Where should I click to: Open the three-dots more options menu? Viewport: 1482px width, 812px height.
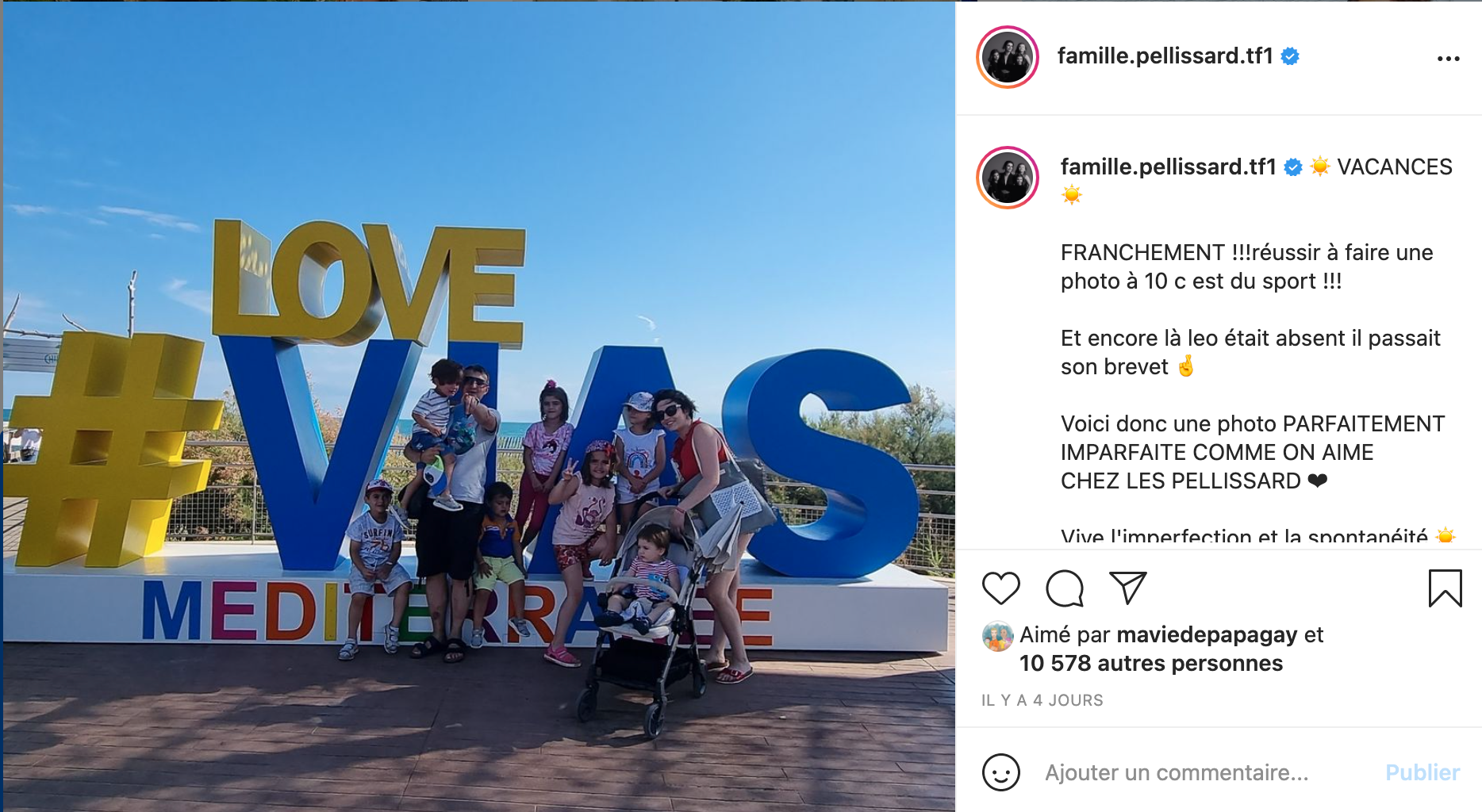[1448, 59]
